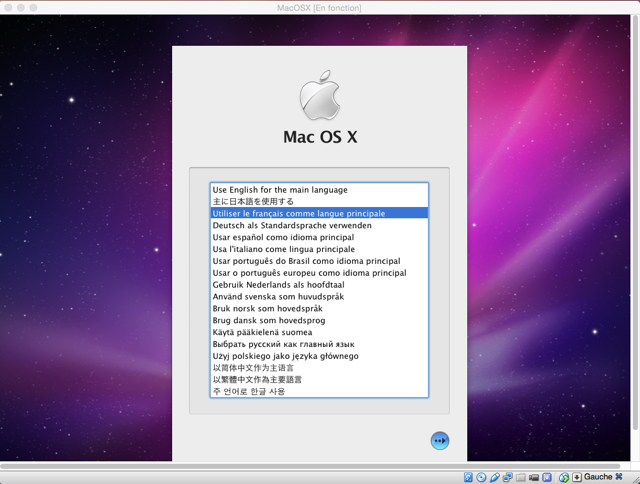The width and height of the screenshot is (640, 484).
Task: Click the vertical scrollbar of the VM window
Action: coord(635,222)
